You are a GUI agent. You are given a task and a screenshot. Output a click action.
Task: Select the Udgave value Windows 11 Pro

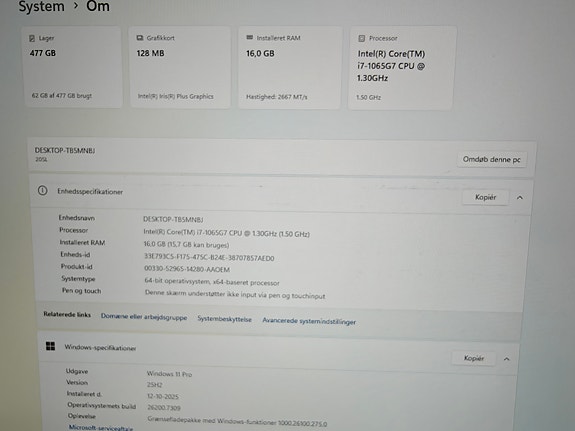pos(169,374)
